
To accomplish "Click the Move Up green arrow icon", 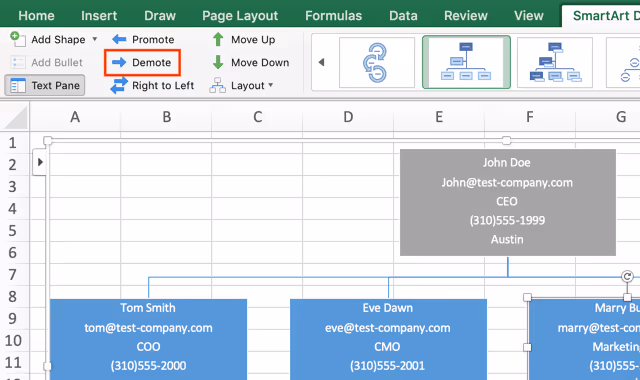I will pyautogui.click(x=218, y=39).
